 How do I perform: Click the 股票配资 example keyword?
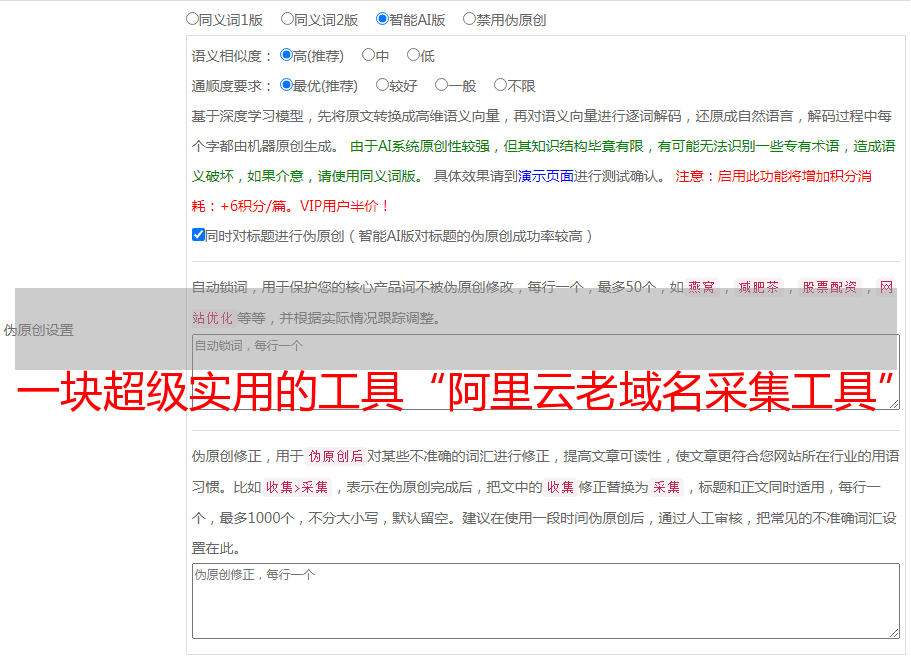pyautogui.click(x=830, y=287)
